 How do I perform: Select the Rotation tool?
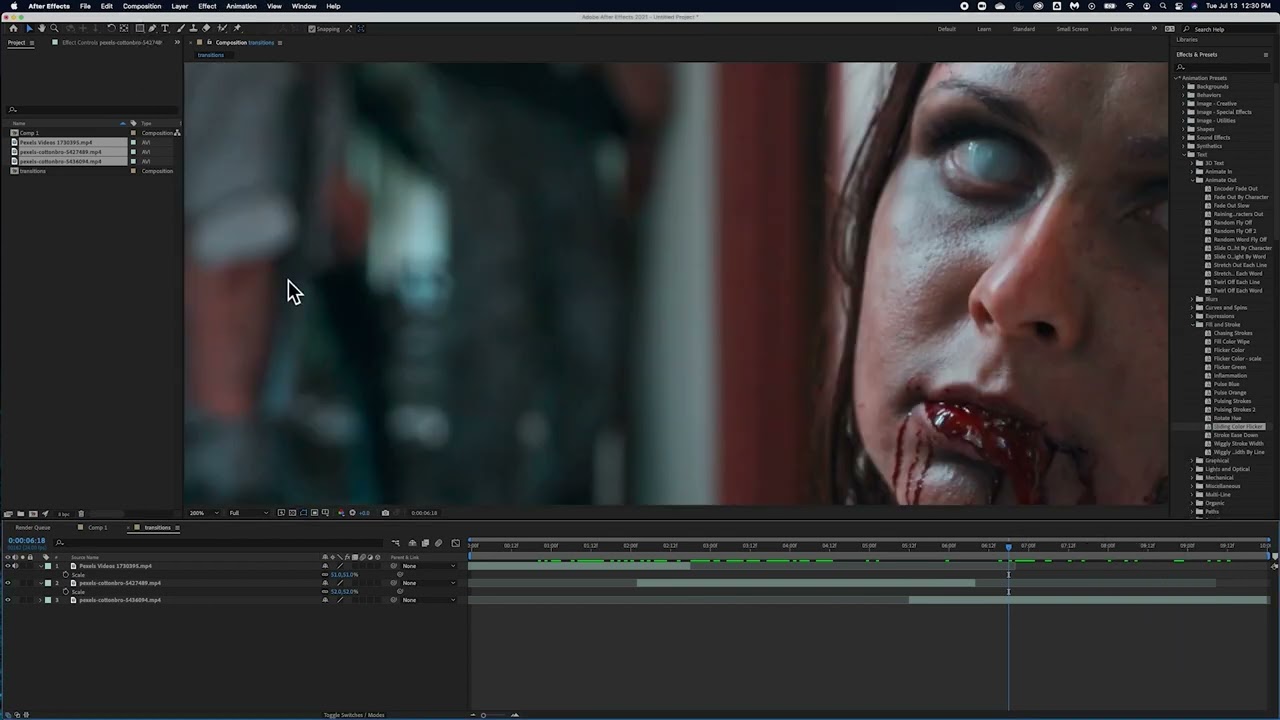tap(111, 29)
